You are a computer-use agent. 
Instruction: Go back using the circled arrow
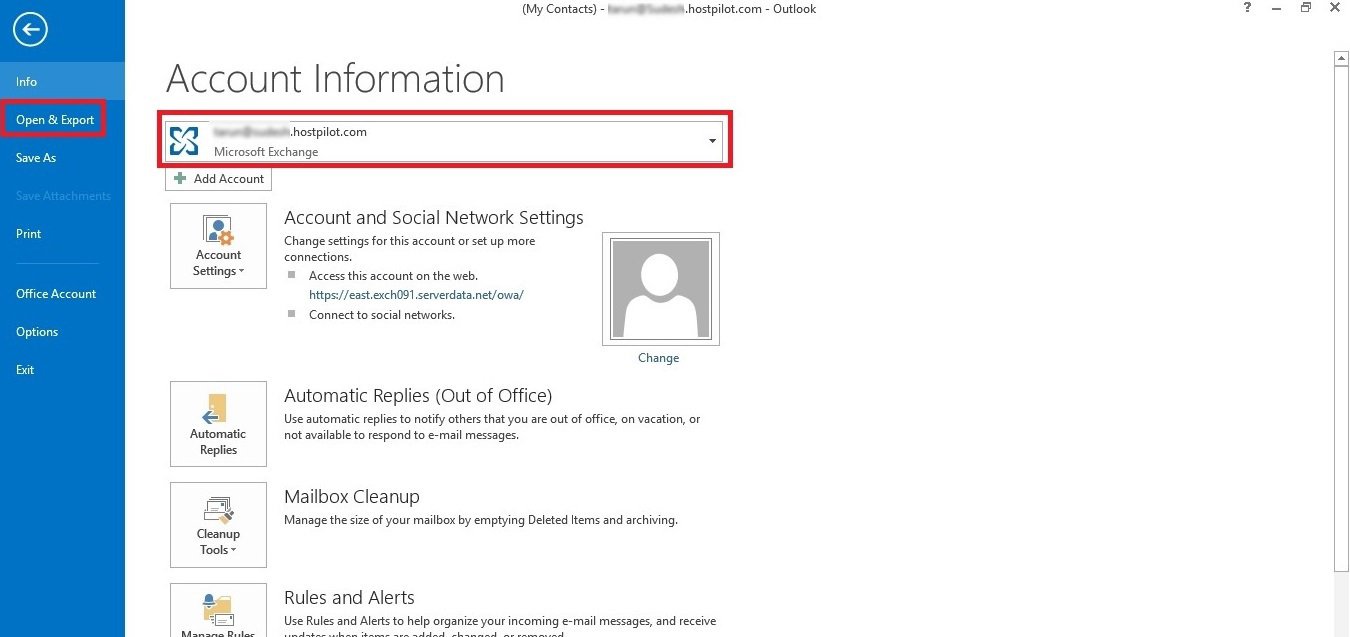click(x=30, y=30)
